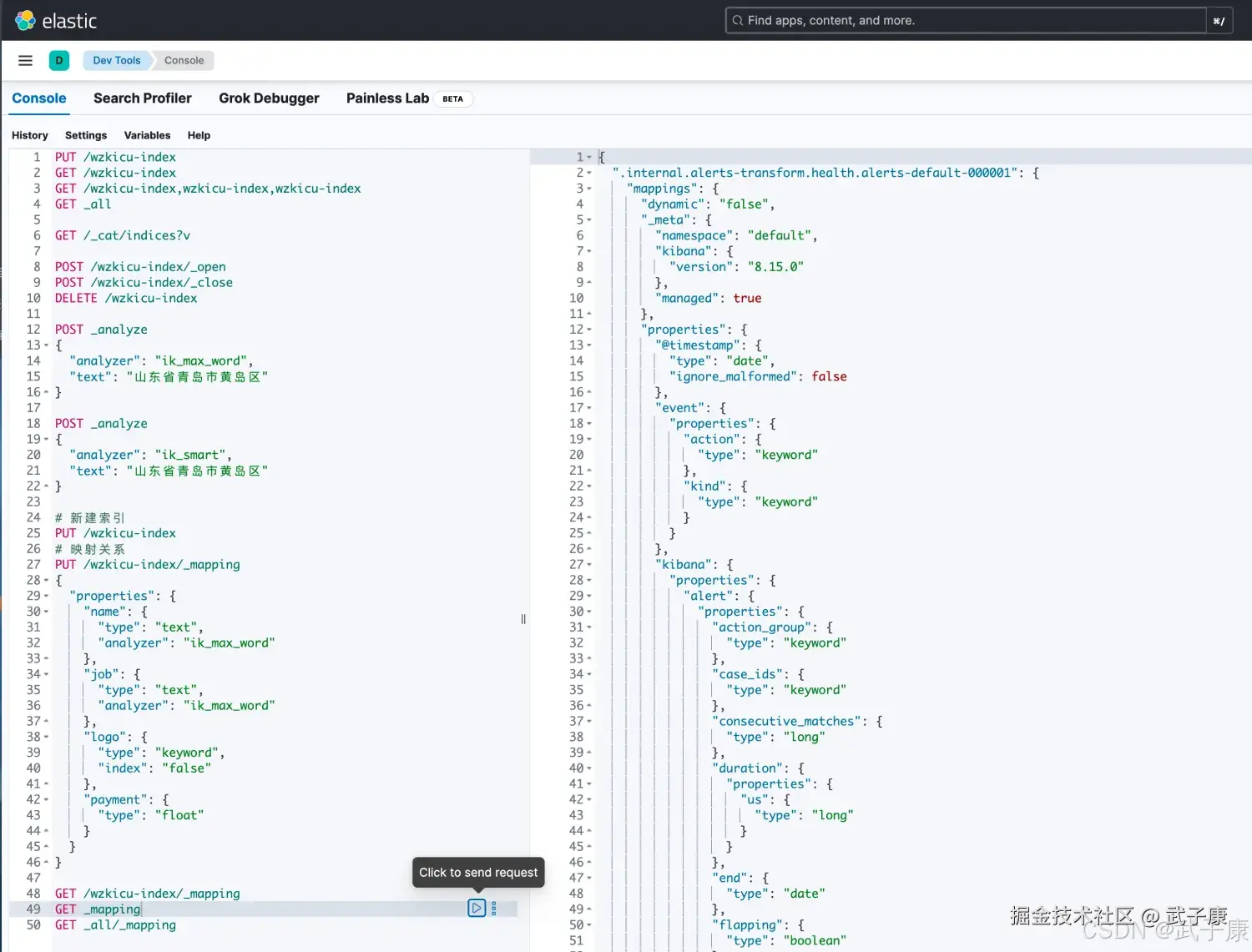Fold the payment block at line 42

pyautogui.click(x=46, y=799)
